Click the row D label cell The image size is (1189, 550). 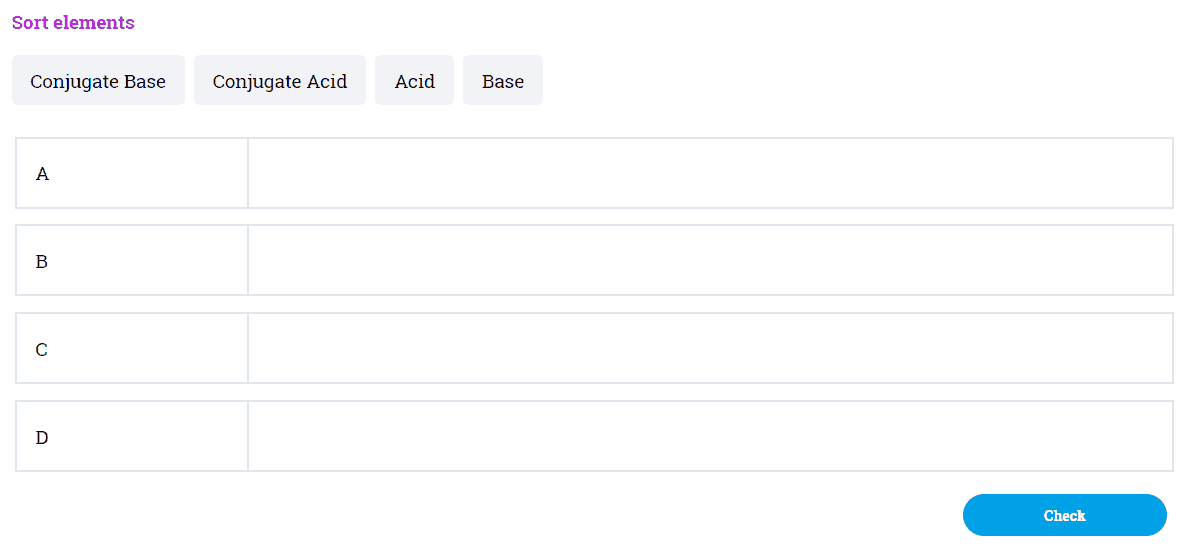pyautogui.click(x=132, y=437)
